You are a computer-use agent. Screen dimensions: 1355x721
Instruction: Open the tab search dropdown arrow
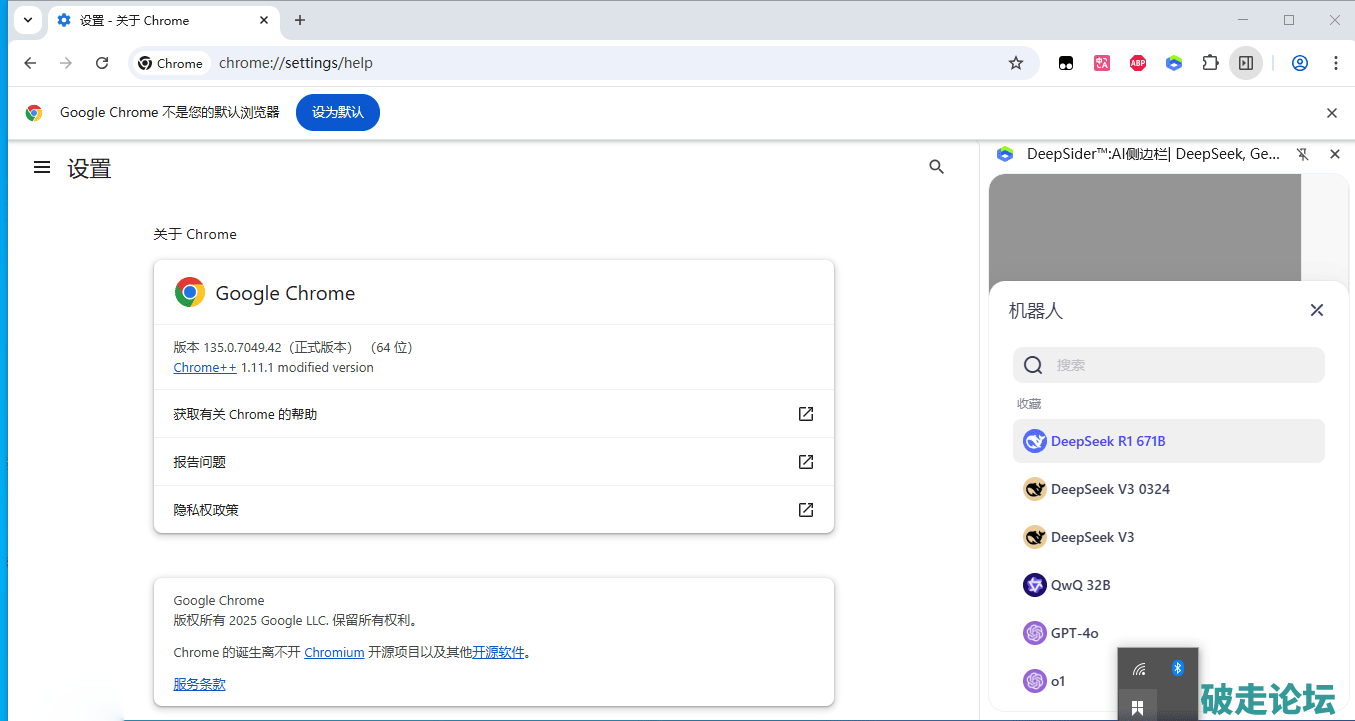pos(28,20)
